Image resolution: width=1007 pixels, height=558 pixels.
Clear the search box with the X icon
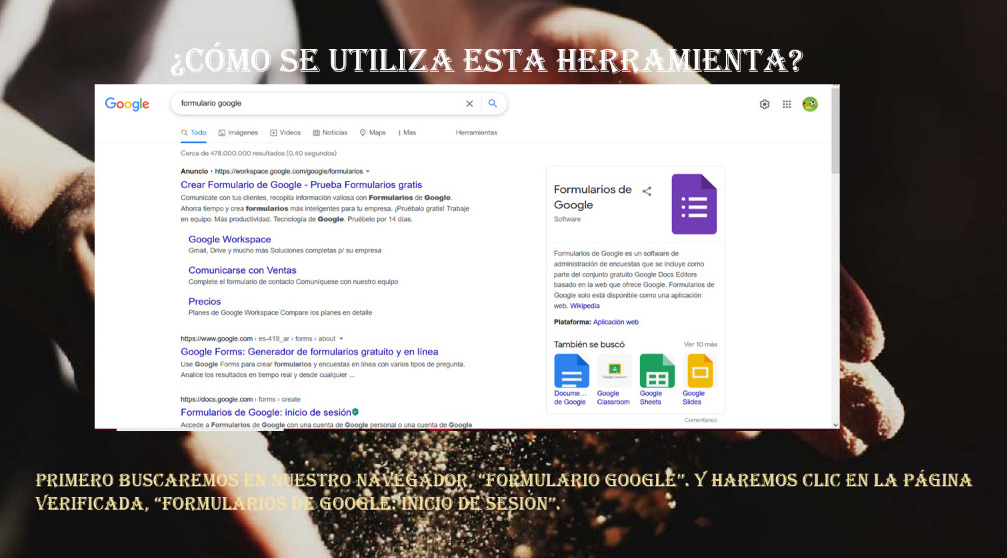coord(469,103)
